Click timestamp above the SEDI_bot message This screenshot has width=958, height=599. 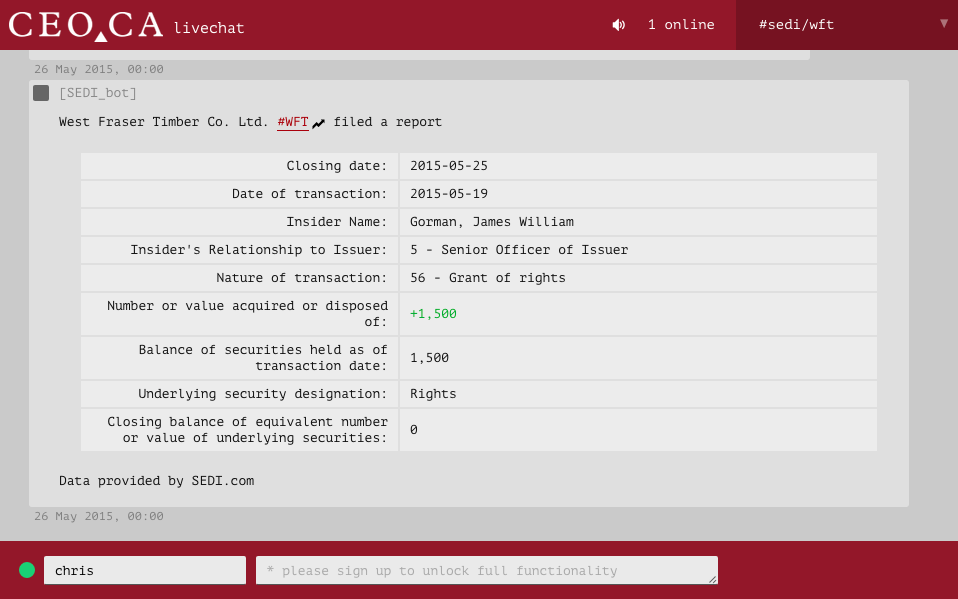(99, 70)
